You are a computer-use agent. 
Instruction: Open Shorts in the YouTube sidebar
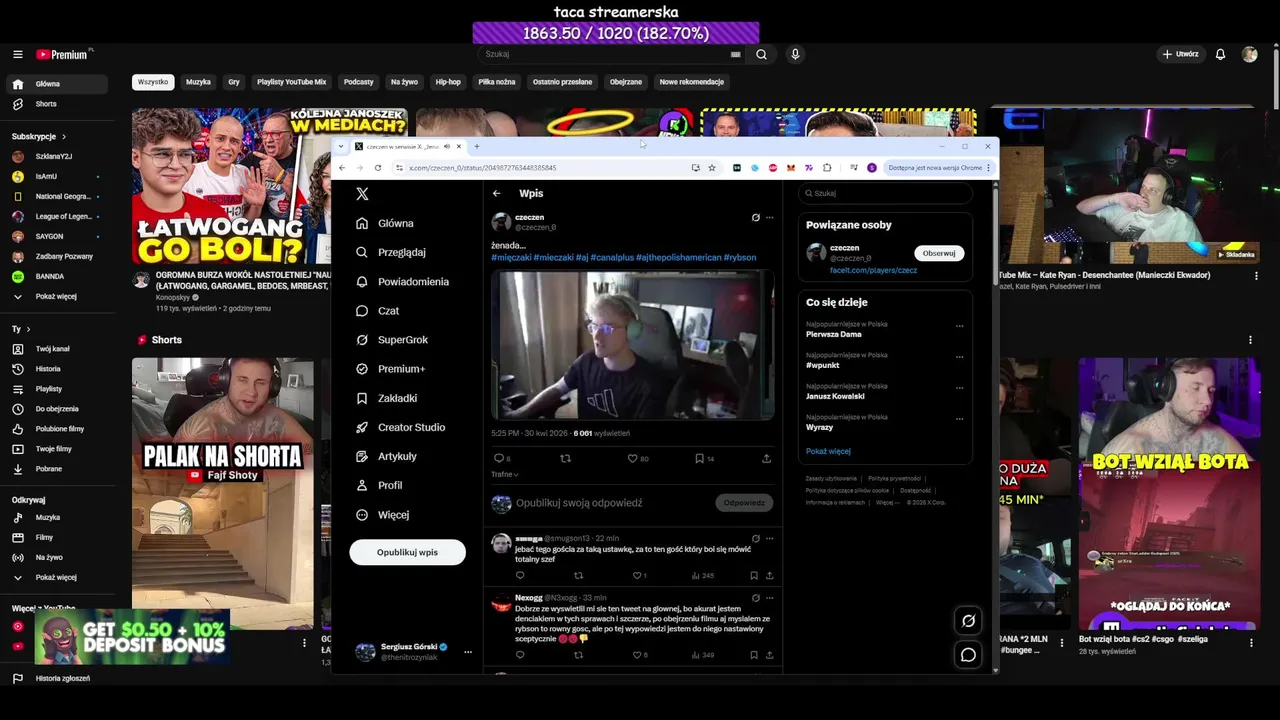click(57, 104)
